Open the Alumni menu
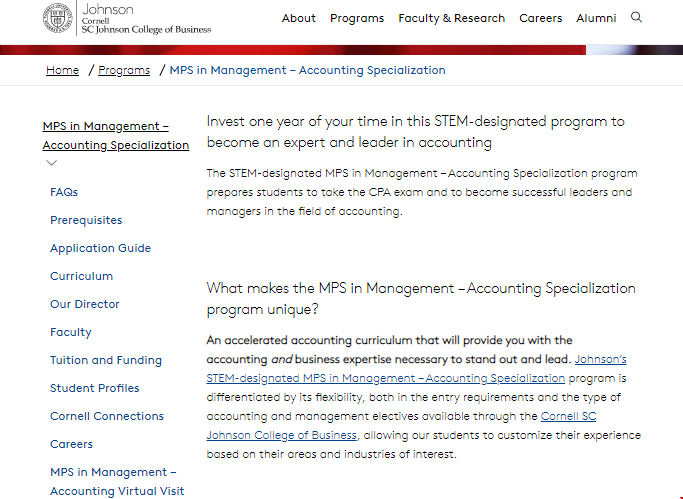 pyautogui.click(x=596, y=18)
